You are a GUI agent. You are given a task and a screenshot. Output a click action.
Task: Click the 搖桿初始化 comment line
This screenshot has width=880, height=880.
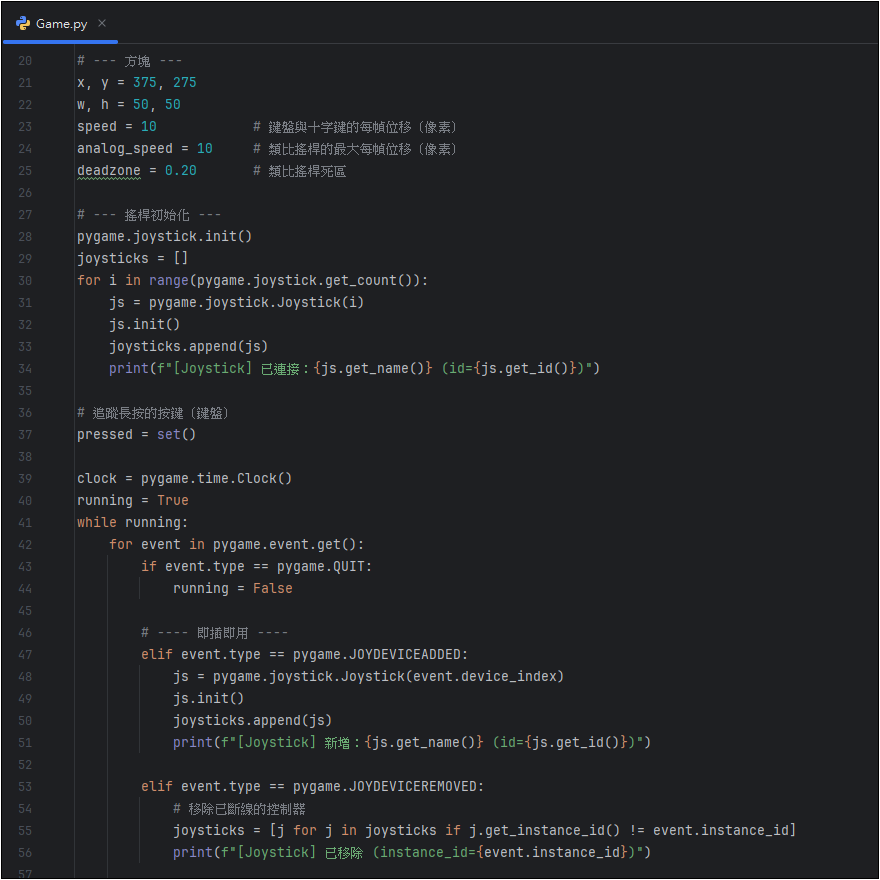[149, 214]
